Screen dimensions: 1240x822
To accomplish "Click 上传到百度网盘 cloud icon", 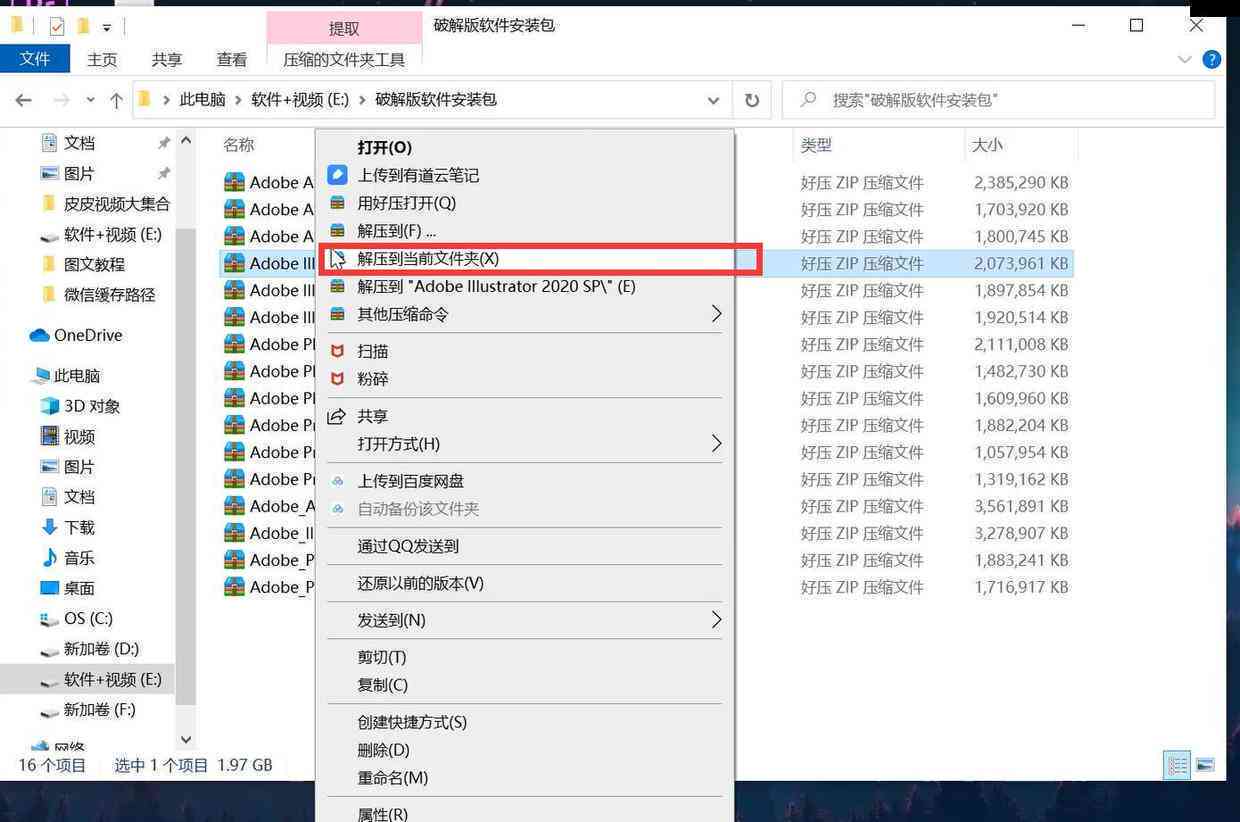I will coord(338,481).
